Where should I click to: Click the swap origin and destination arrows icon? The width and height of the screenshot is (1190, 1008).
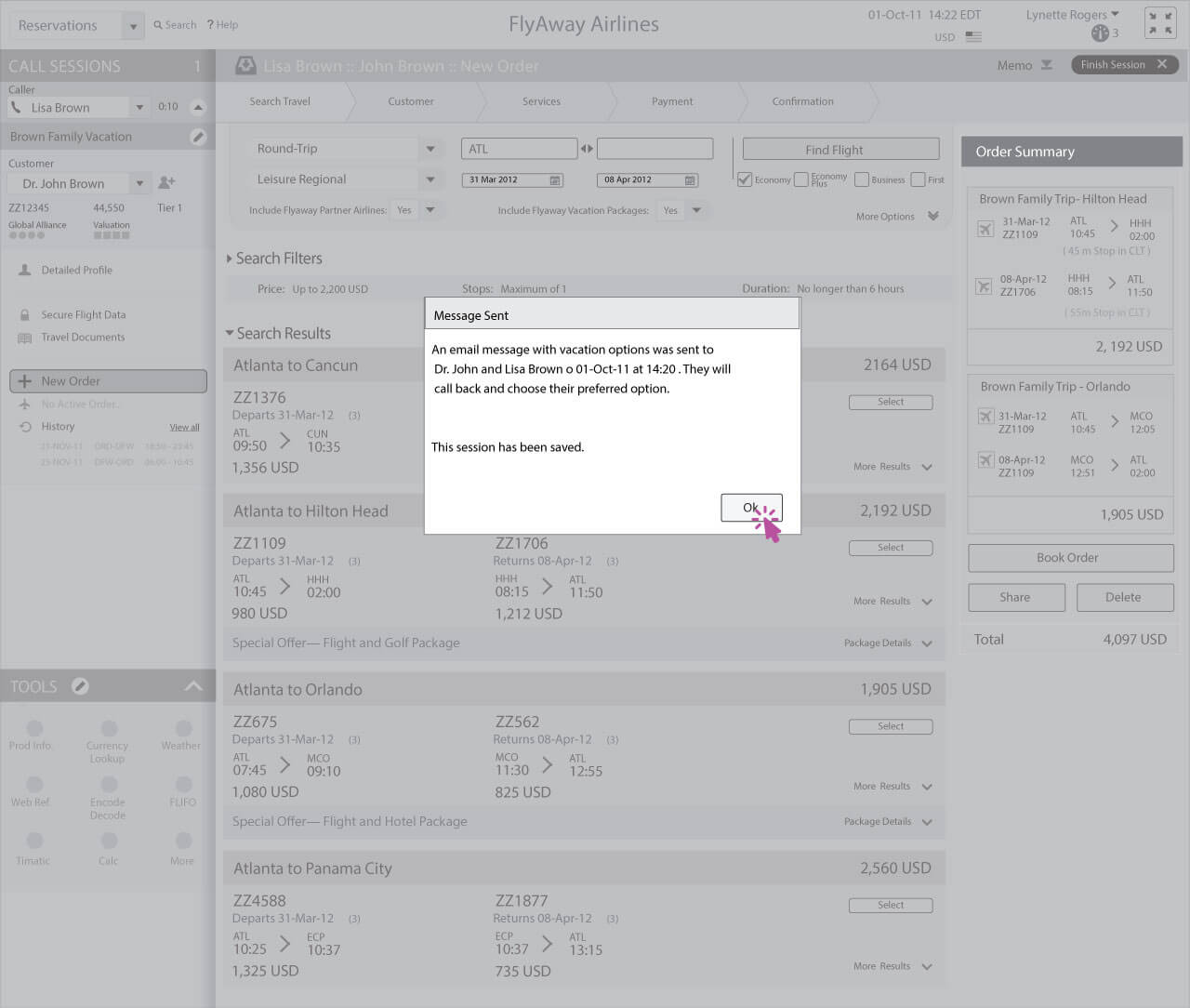coord(587,149)
